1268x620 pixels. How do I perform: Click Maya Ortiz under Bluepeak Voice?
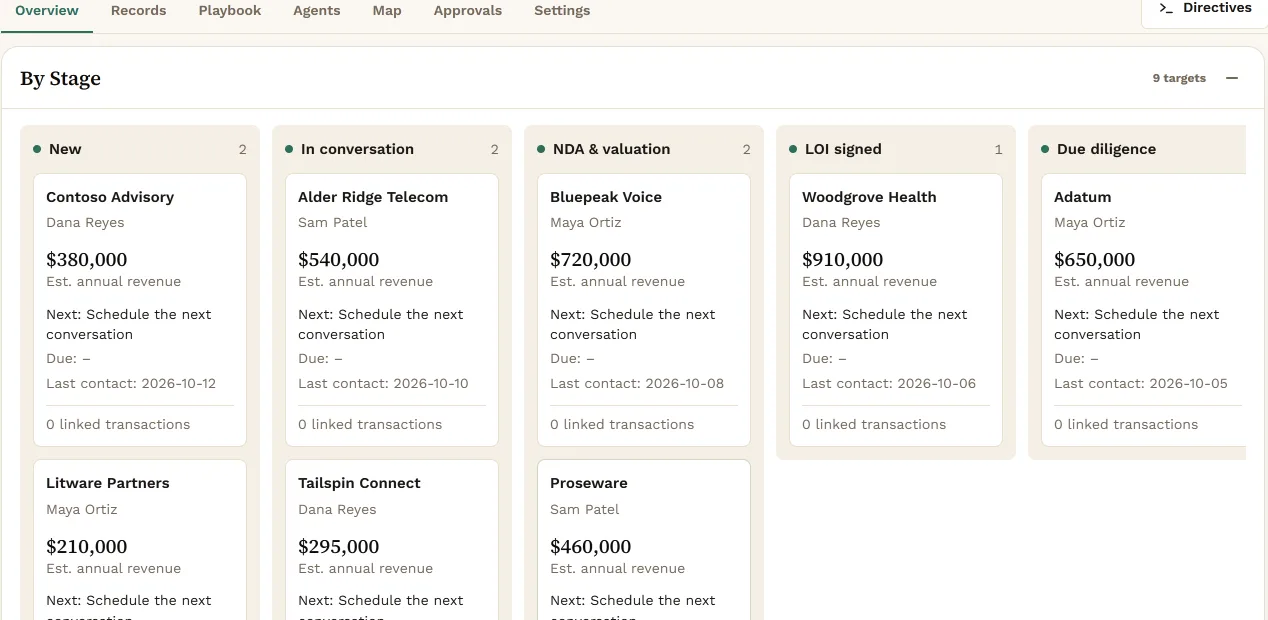pos(586,222)
